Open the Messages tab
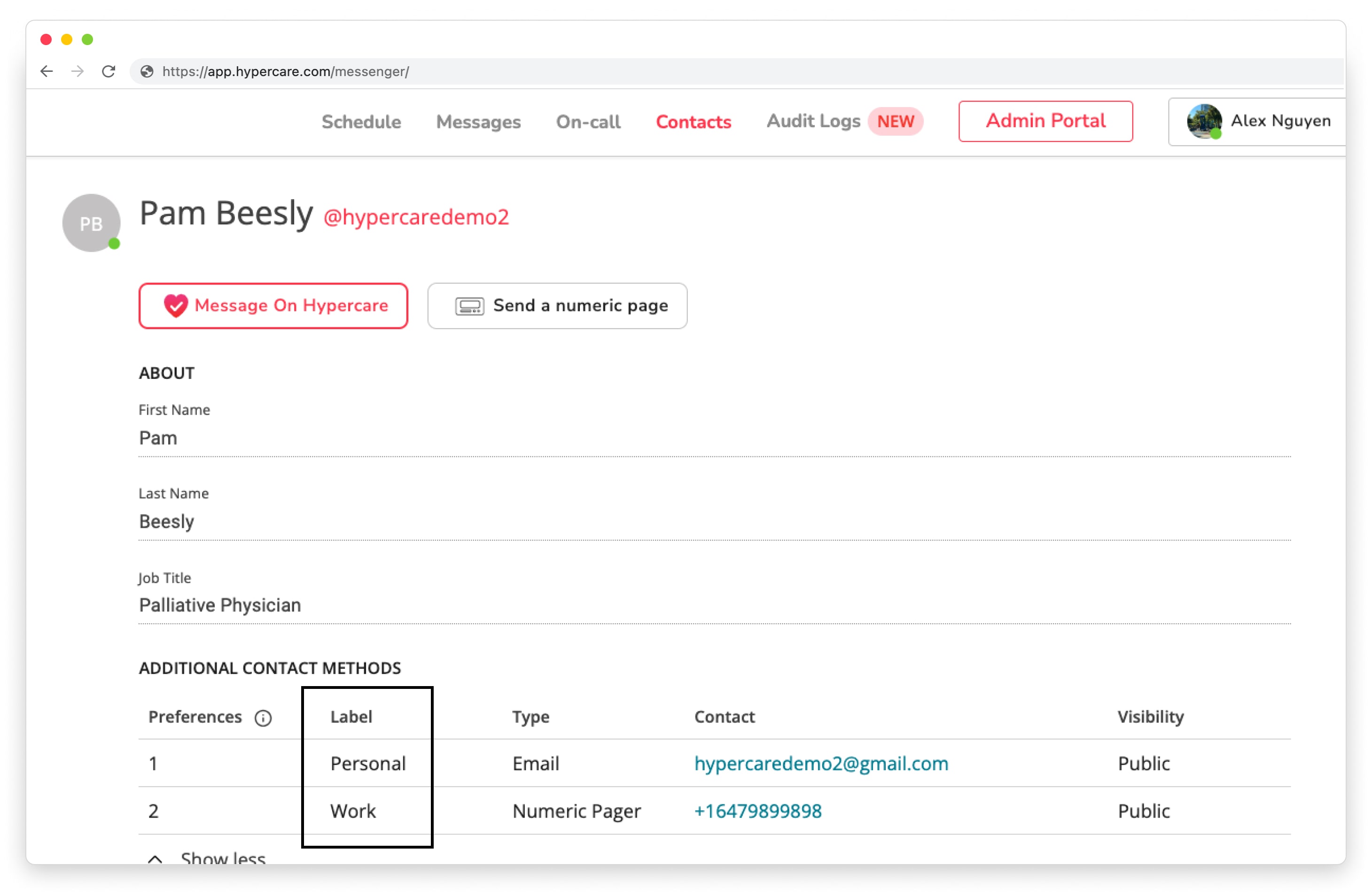This screenshot has width=1372, height=896. tap(478, 122)
